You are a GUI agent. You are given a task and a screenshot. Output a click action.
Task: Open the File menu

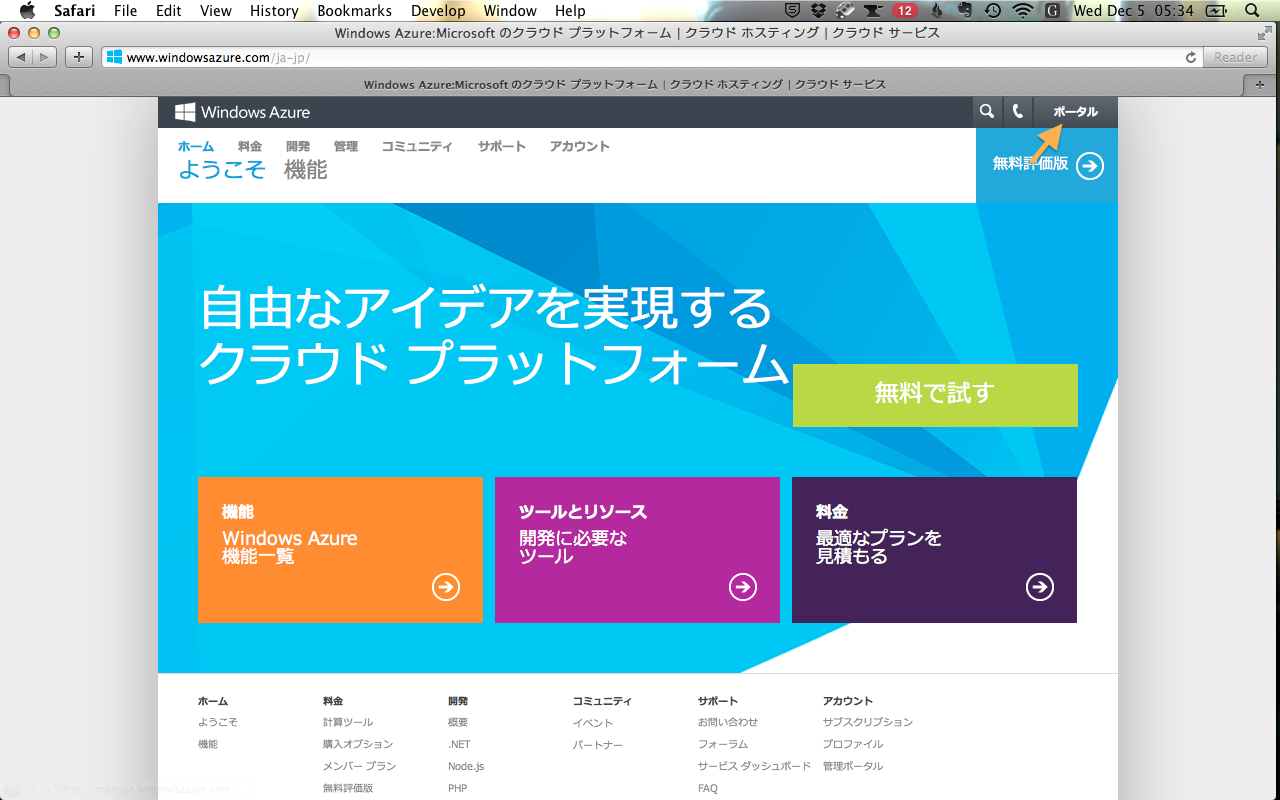(x=126, y=11)
